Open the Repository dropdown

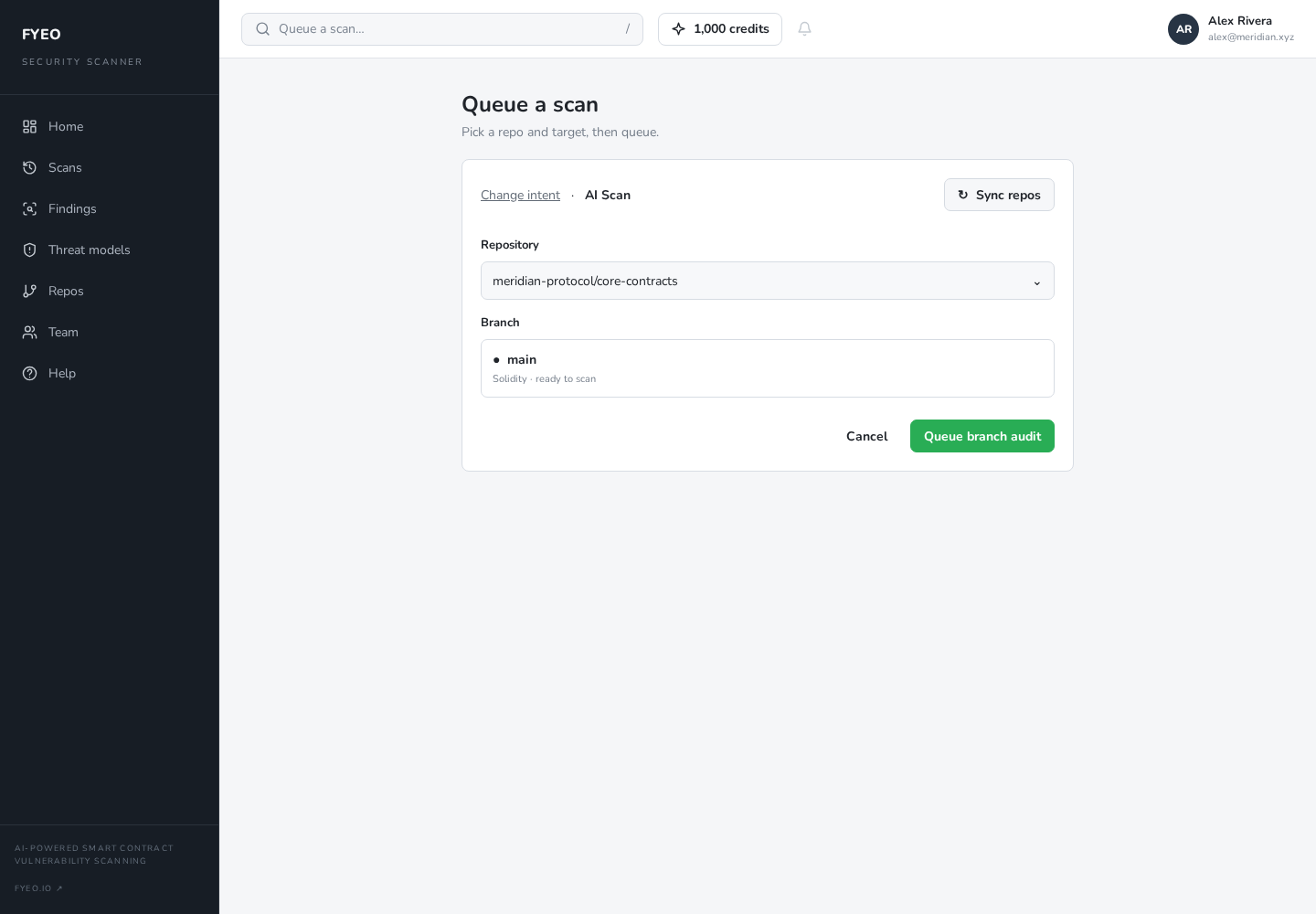tap(768, 281)
